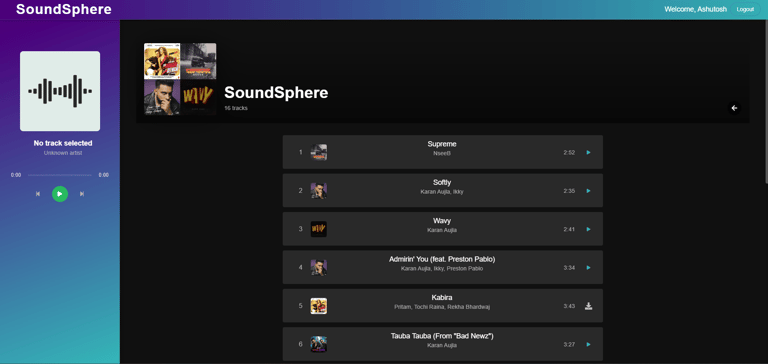Click artists Karan Aujla, Ikky under Softly

[x=442, y=192]
